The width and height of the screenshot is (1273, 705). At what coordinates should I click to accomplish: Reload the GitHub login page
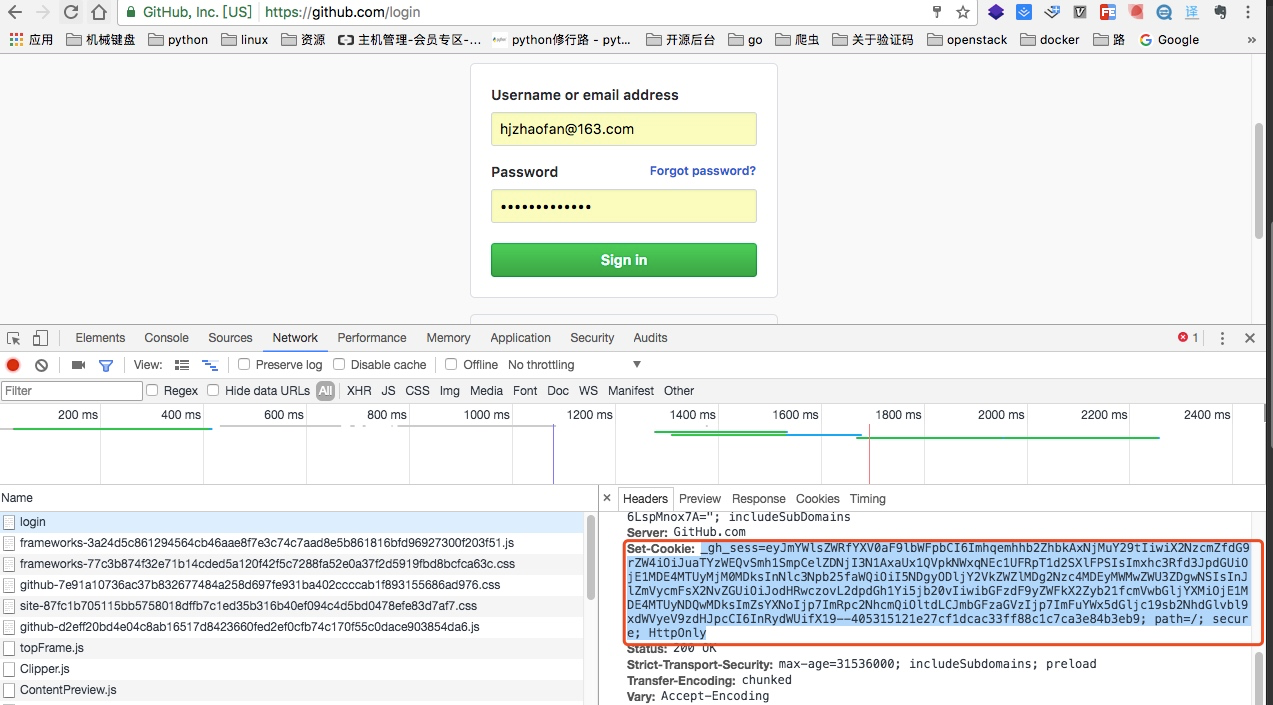[71, 13]
